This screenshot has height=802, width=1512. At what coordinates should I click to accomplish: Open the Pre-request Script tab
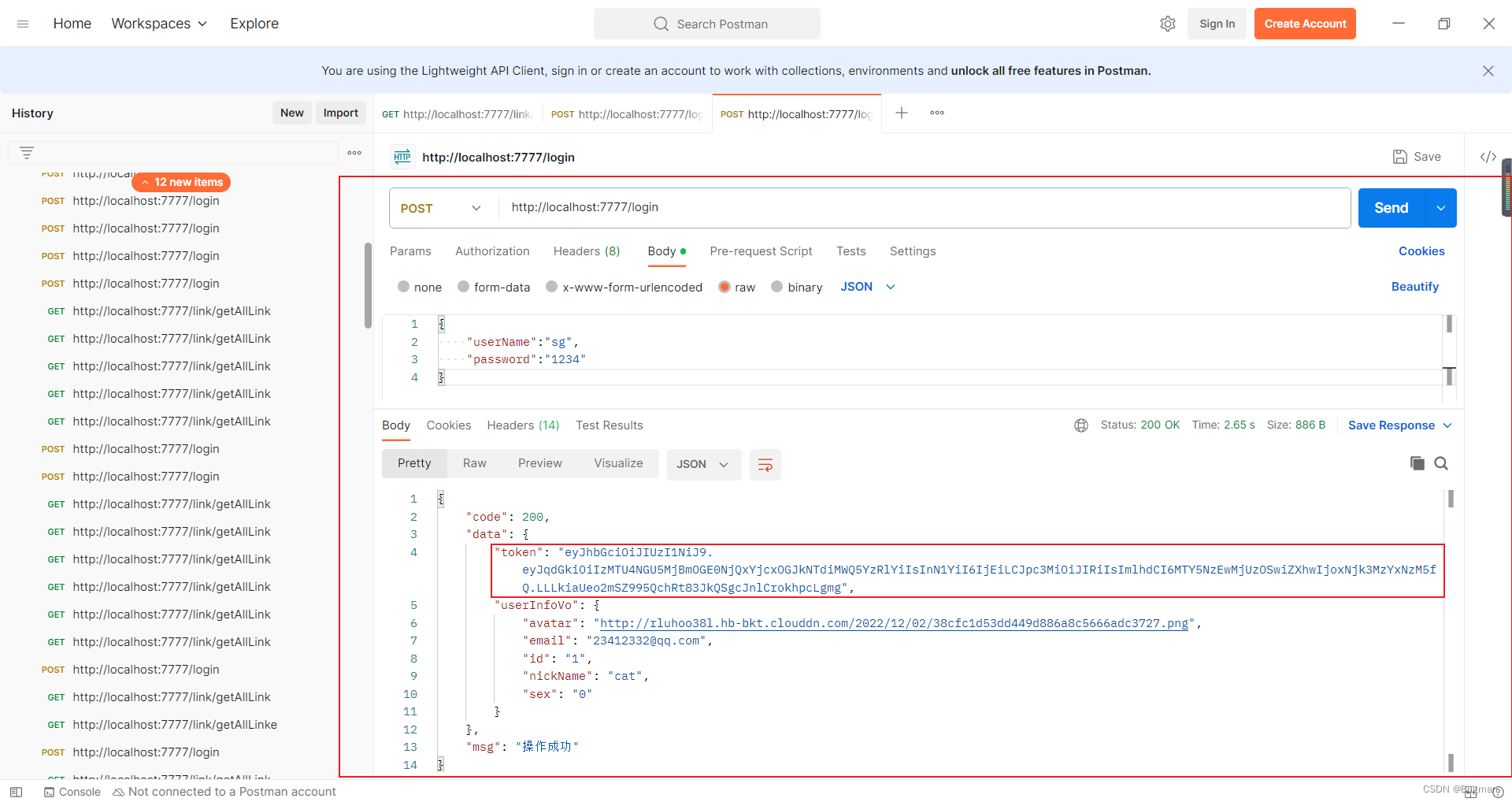[x=761, y=251]
